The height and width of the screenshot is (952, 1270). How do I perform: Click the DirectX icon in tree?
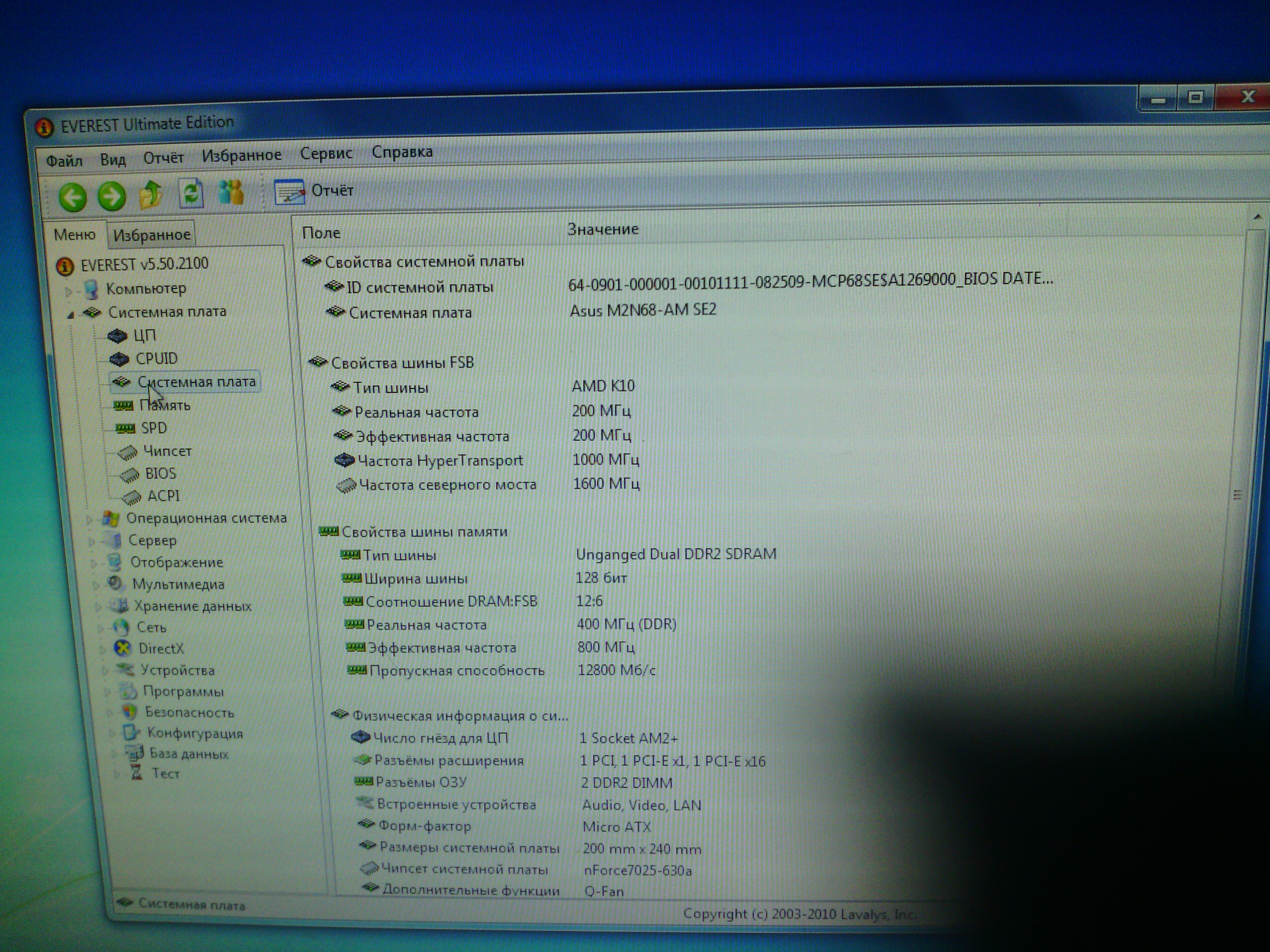pyautogui.click(x=122, y=648)
